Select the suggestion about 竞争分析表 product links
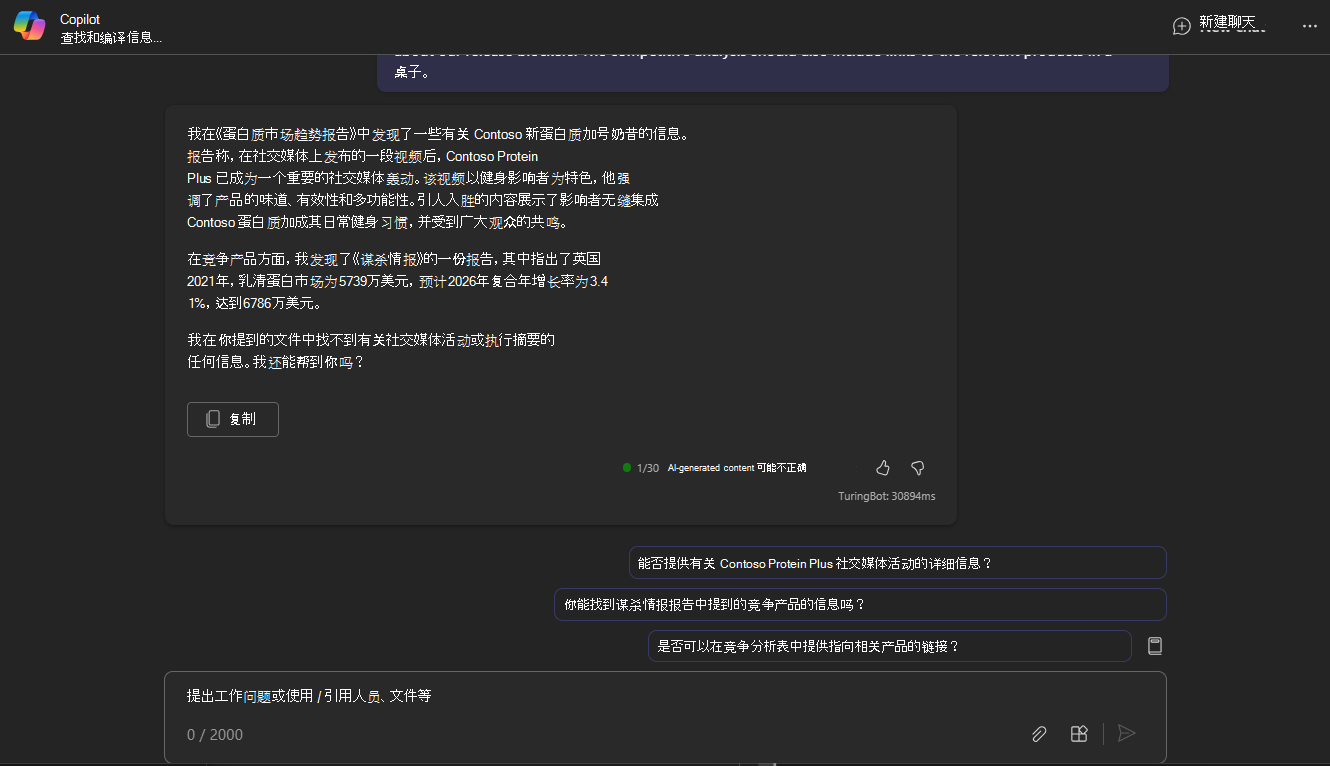1330x766 pixels. [889, 646]
